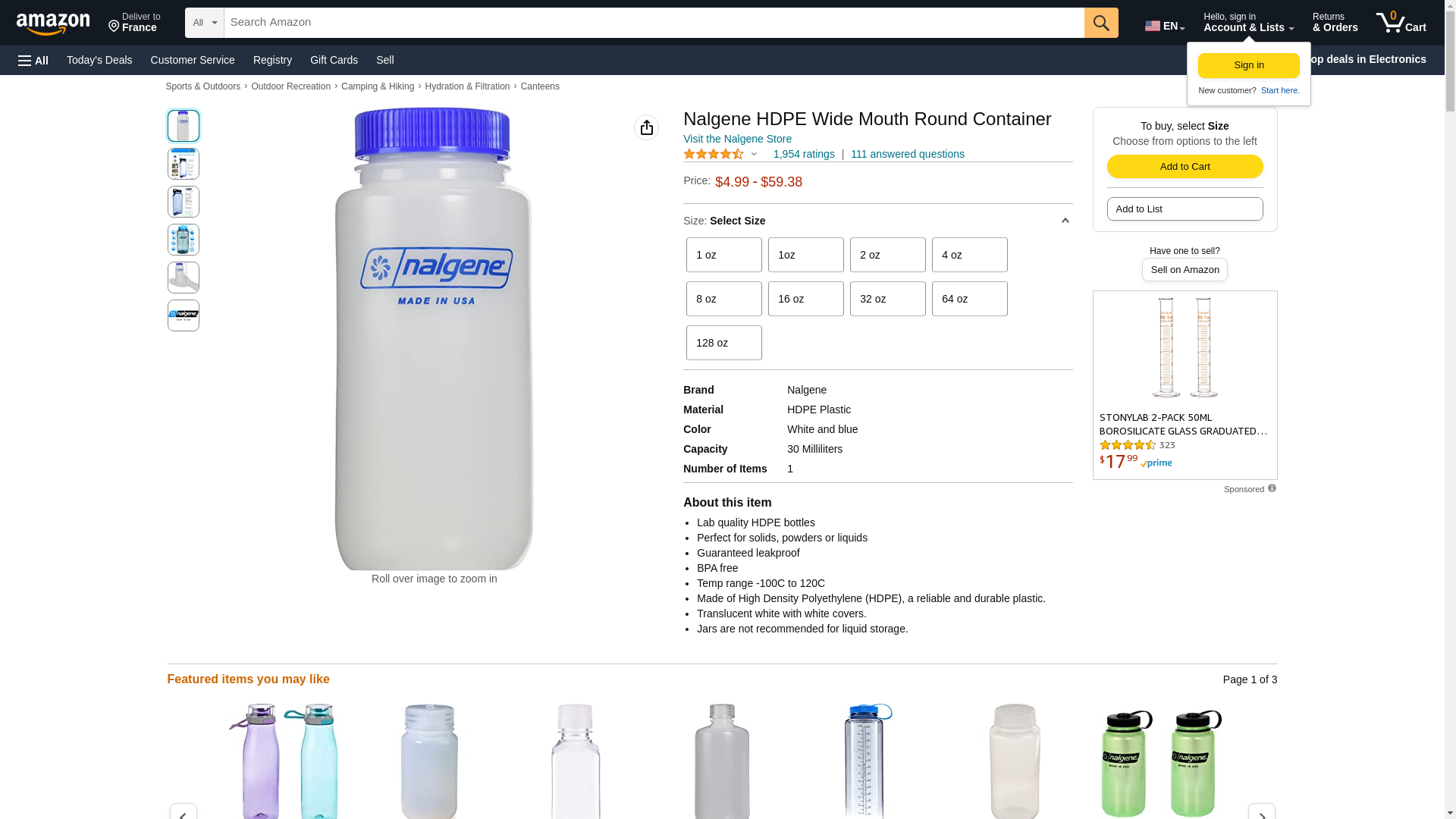The width and height of the screenshot is (1456, 819).
Task: Collapse the Size selection section
Action: click(x=1065, y=221)
